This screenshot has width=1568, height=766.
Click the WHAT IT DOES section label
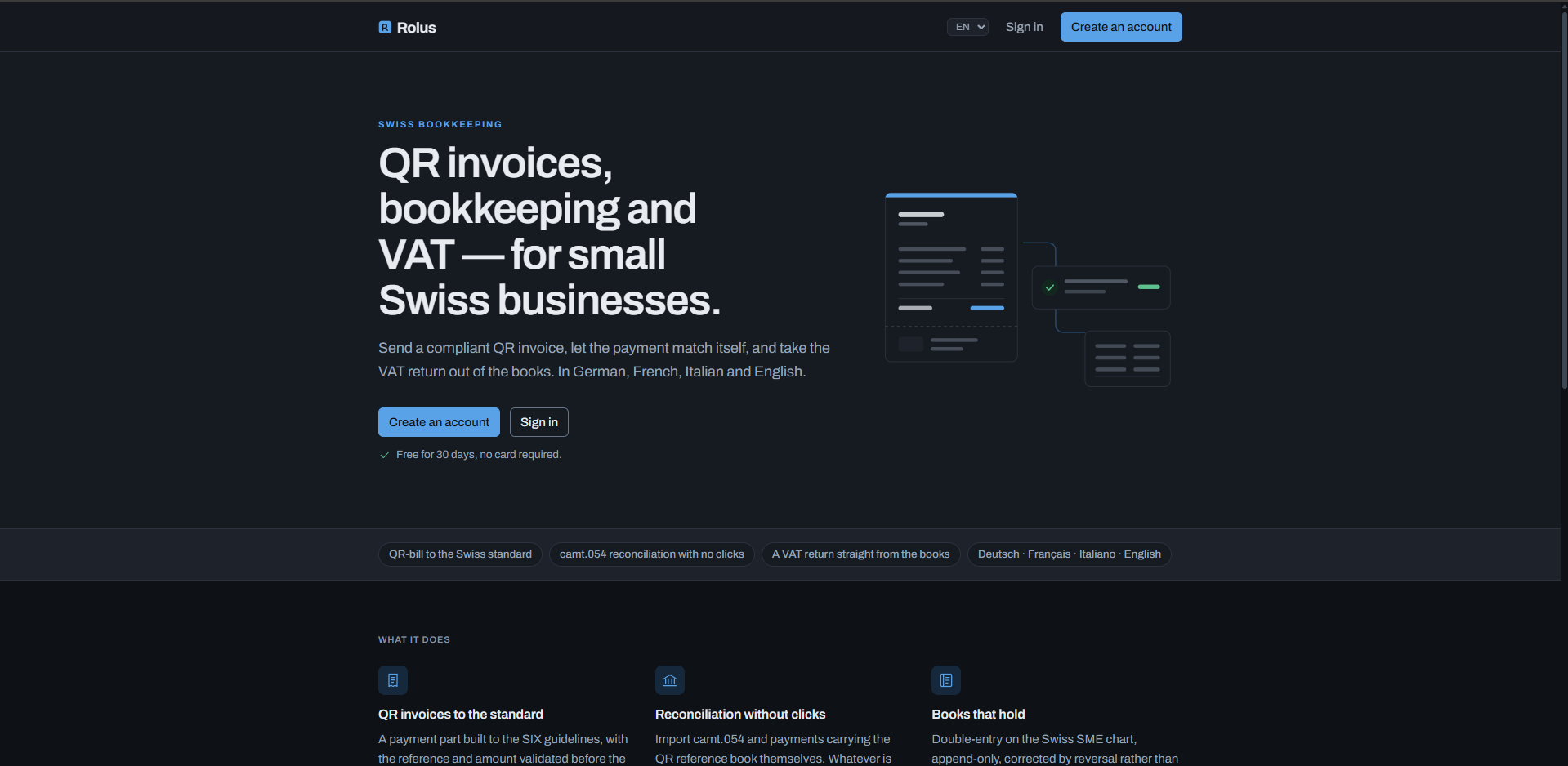click(414, 640)
